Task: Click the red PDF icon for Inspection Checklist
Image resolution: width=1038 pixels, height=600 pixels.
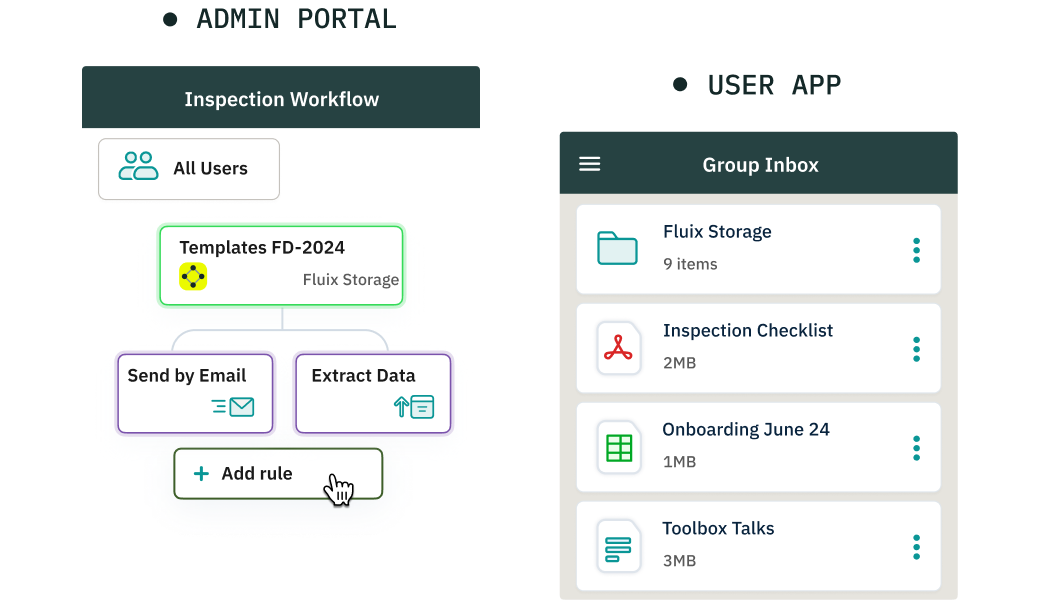Action: [x=618, y=348]
